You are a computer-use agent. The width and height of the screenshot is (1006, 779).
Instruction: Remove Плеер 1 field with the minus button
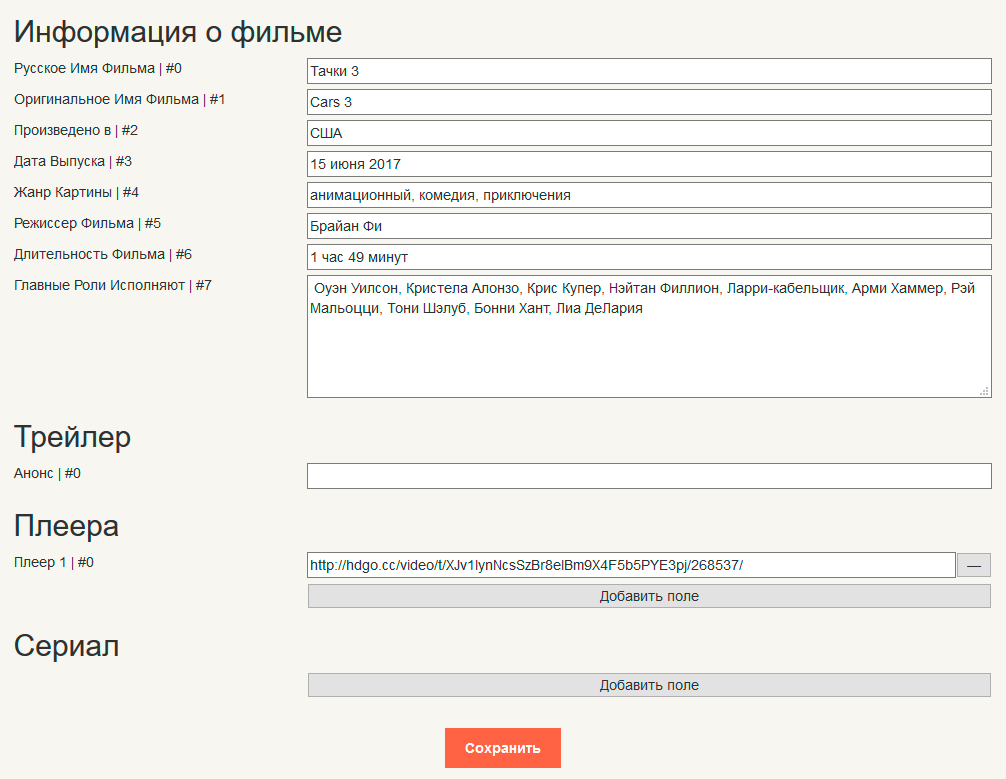[974, 565]
